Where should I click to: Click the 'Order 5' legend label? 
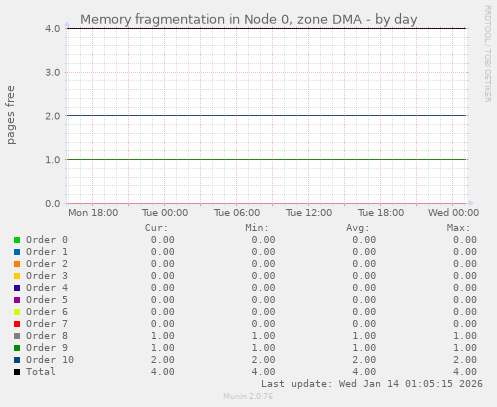[x=47, y=300]
